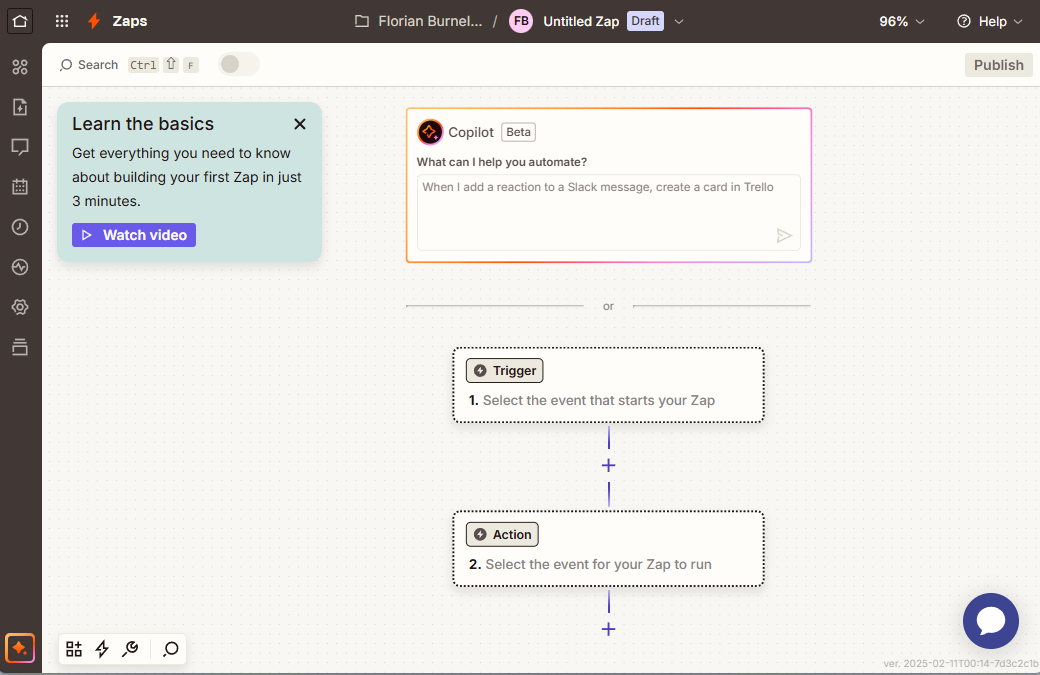Open the wrench tools icon
Image resolution: width=1040 pixels, height=675 pixels.
(x=130, y=649)
